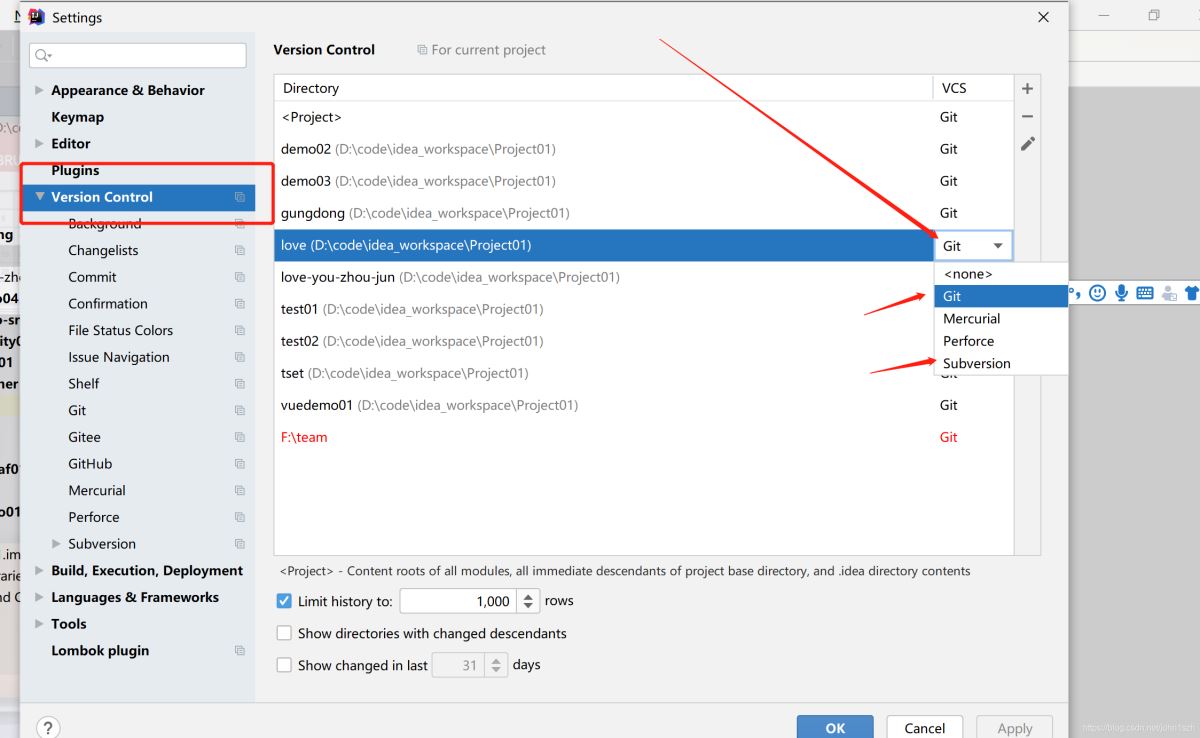Collapse the Version Control tree node
Screen dimensions: 1200x738
pyautogui.click(x=40, y=197)
